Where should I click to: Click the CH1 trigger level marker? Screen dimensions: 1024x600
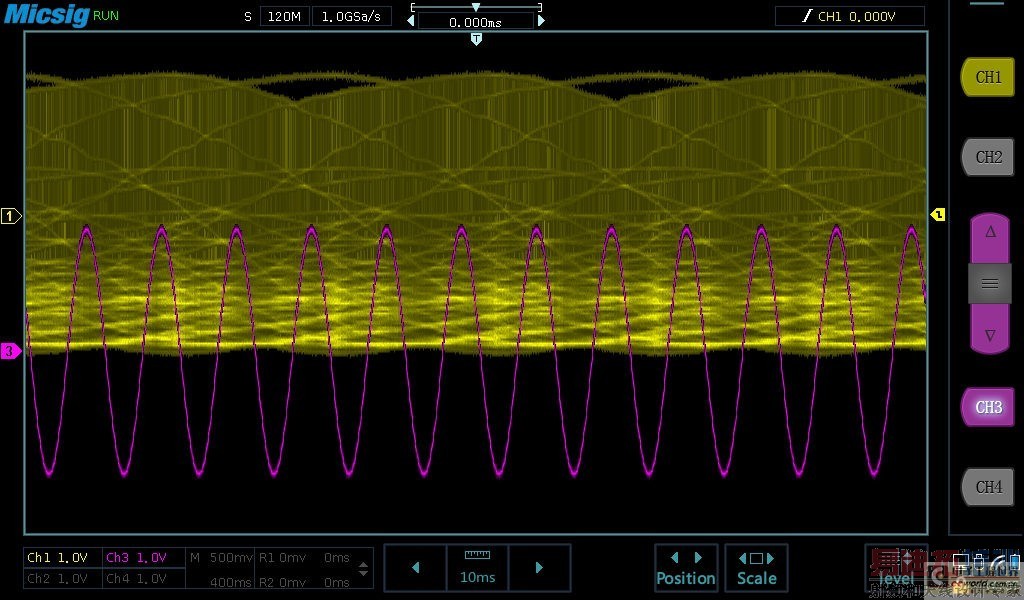pos(938,214)
